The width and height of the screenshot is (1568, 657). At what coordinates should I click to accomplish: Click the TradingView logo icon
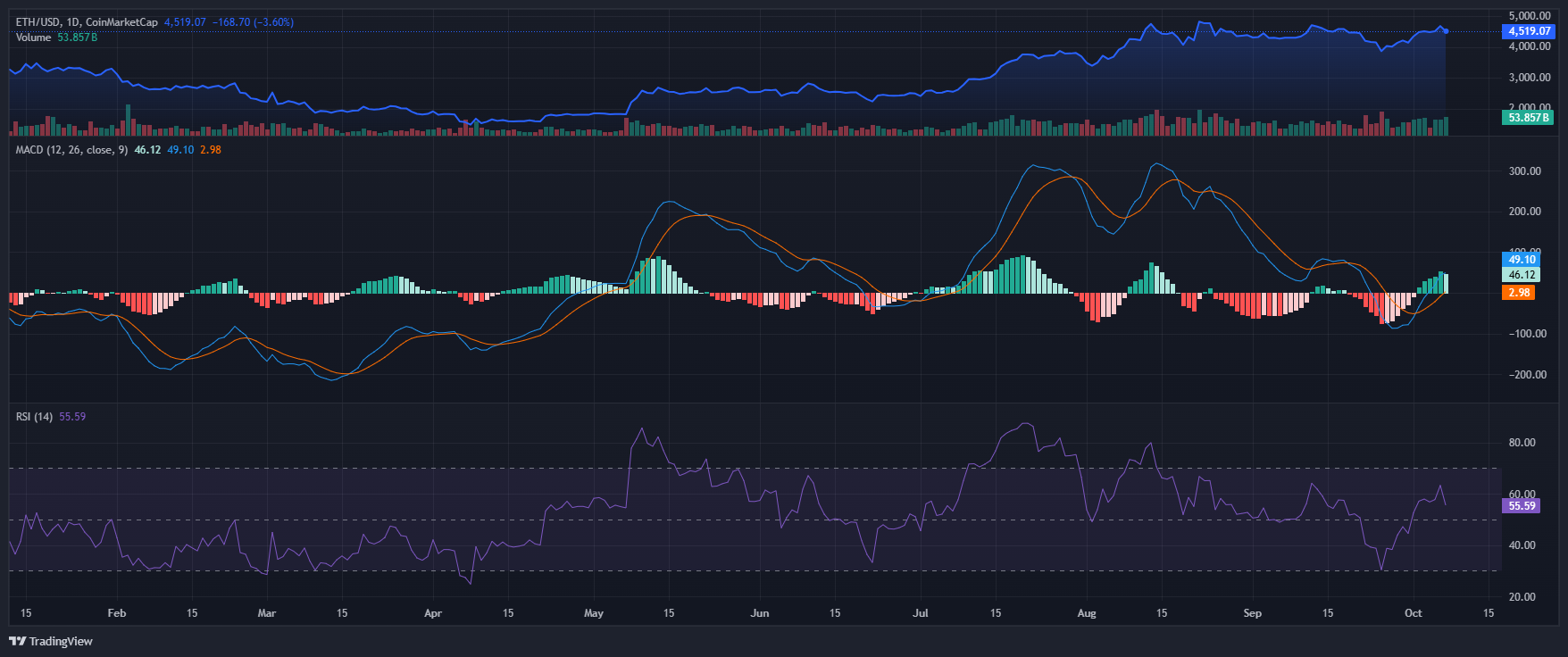click(17, 641)
